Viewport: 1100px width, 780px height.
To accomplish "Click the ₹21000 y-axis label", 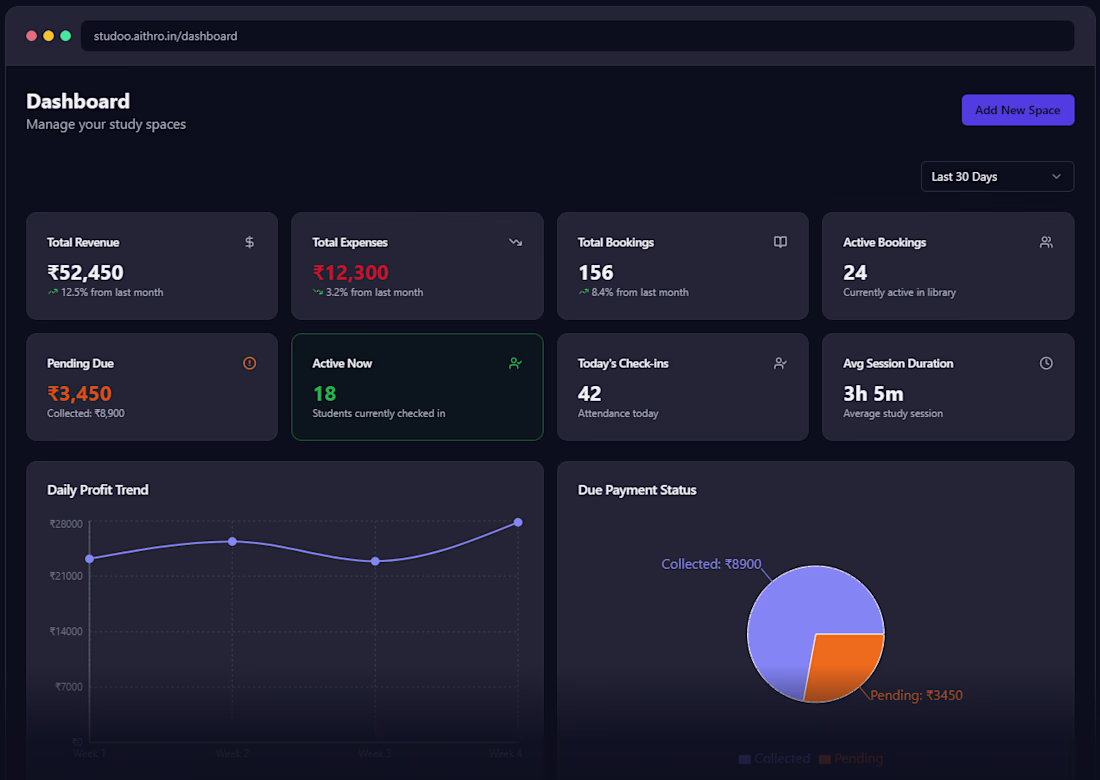I will pyautogui.click(x=66, y=576).
